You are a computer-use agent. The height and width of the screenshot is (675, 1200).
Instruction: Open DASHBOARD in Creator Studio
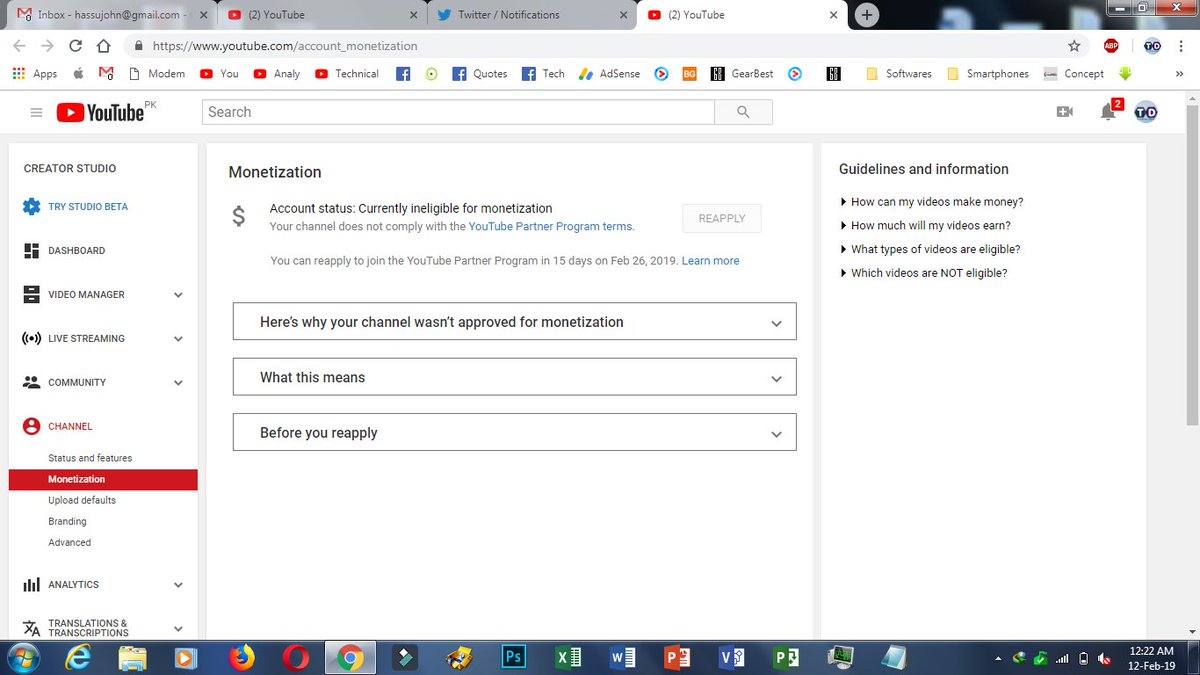64,251
